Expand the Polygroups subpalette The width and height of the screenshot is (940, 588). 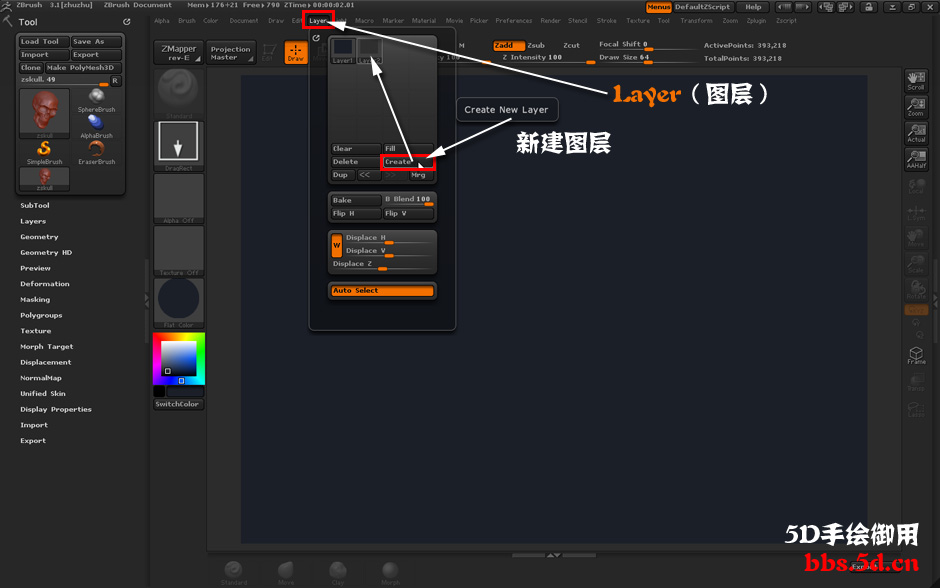coord(41,315)
